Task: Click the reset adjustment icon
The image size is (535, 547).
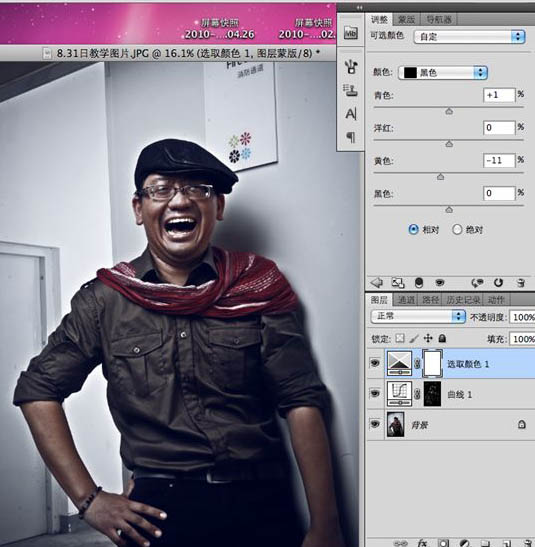Action: coord(498,283)
